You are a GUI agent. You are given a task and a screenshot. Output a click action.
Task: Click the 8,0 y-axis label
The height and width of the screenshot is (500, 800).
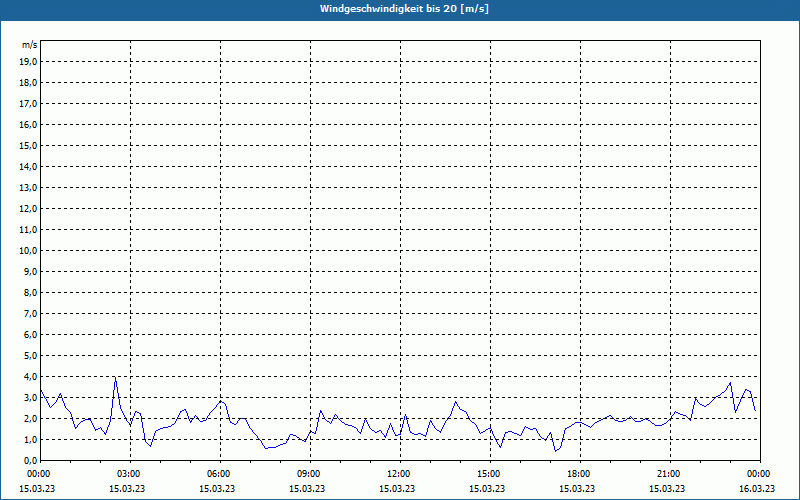pyautogui.click(x=30, y=292)
